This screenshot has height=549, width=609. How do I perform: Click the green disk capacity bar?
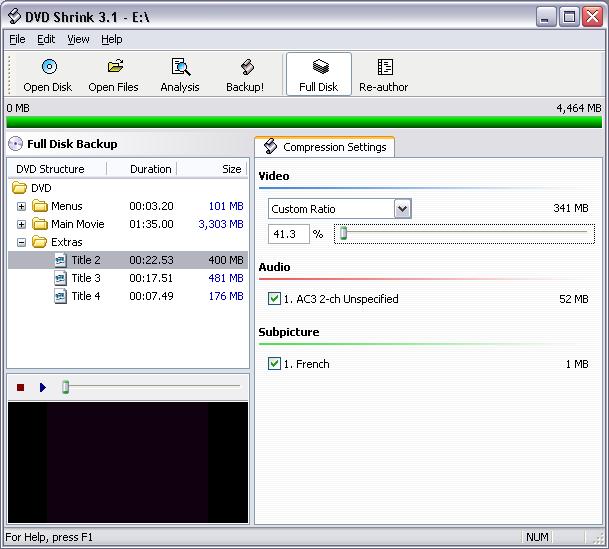click(304, 122)
